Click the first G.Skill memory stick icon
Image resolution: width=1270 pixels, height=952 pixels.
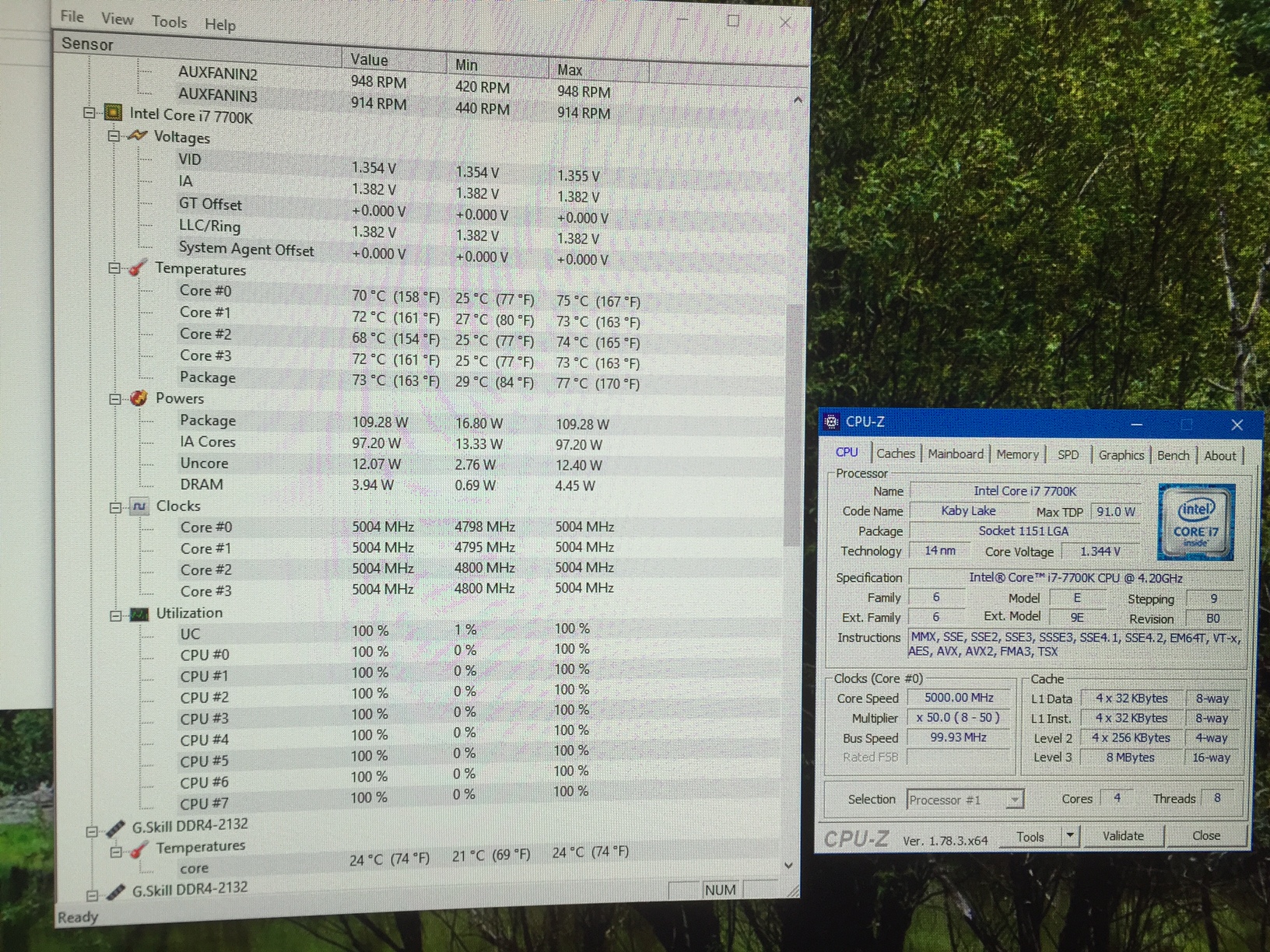click(x=115, y=828)
